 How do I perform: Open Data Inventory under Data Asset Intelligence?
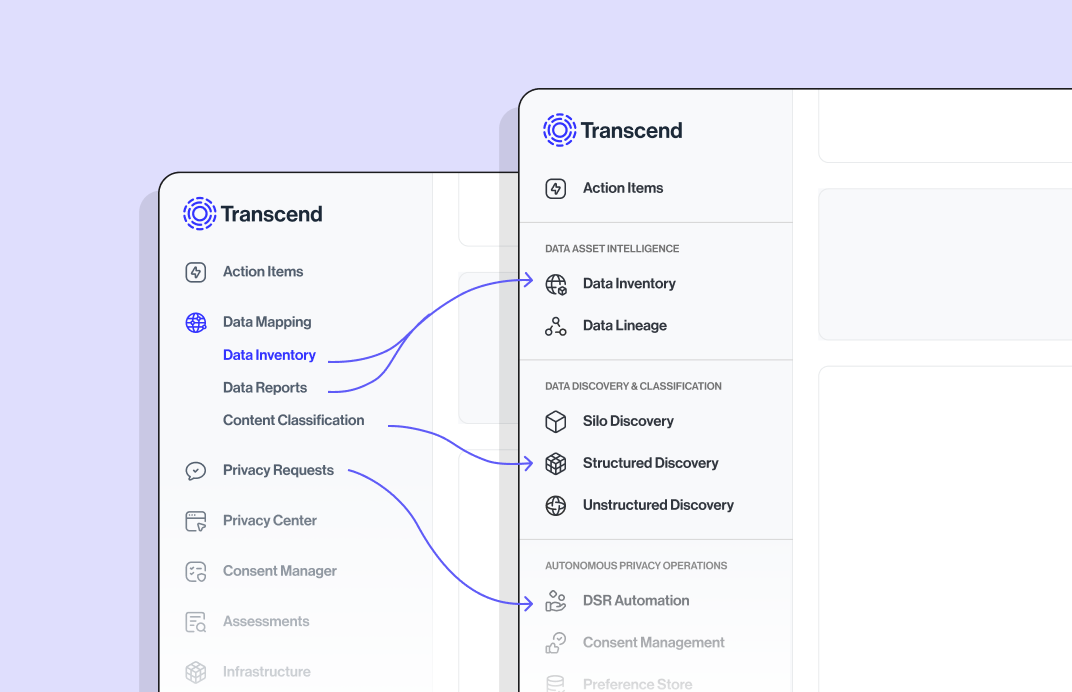pyautogui.click(x=629, y=283)
